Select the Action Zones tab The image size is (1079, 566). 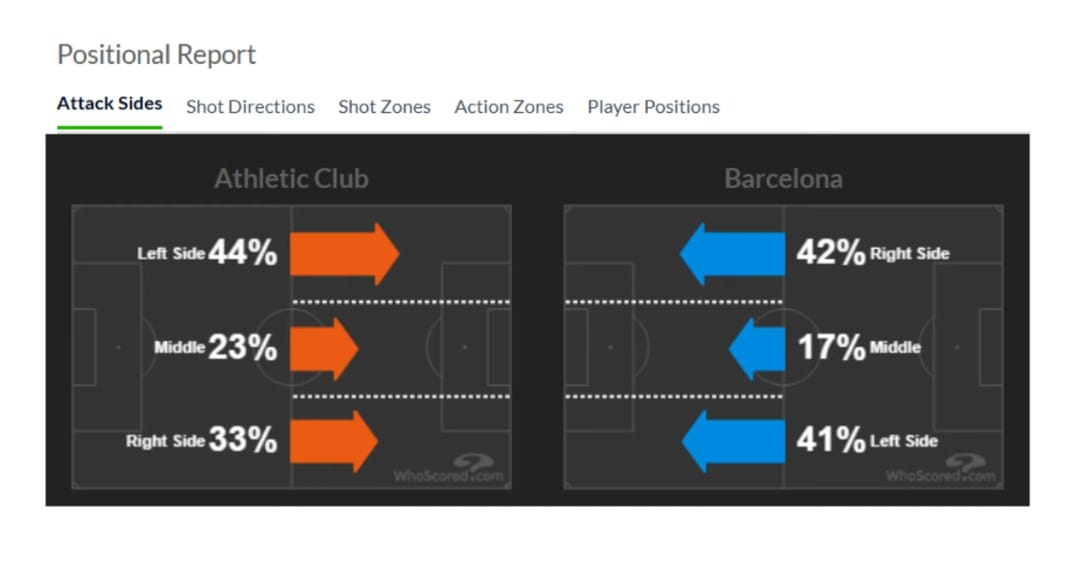tap(508, 107)
